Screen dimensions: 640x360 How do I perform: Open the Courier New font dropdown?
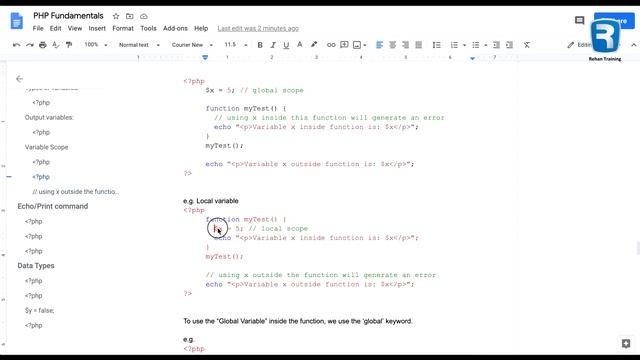[x=192, y=45]
